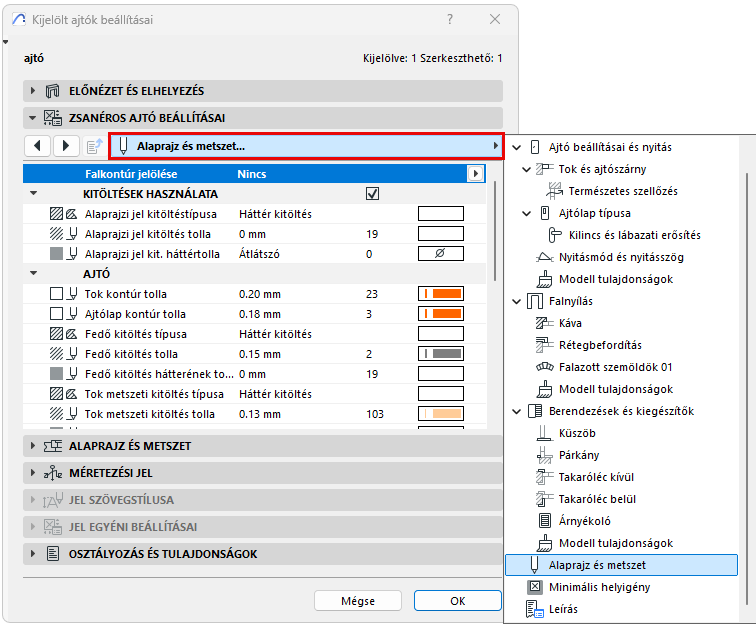Collapse Zsanéros ajtó beállításai panel
This screenshot has width=756, height=625.
coord(32,118)
